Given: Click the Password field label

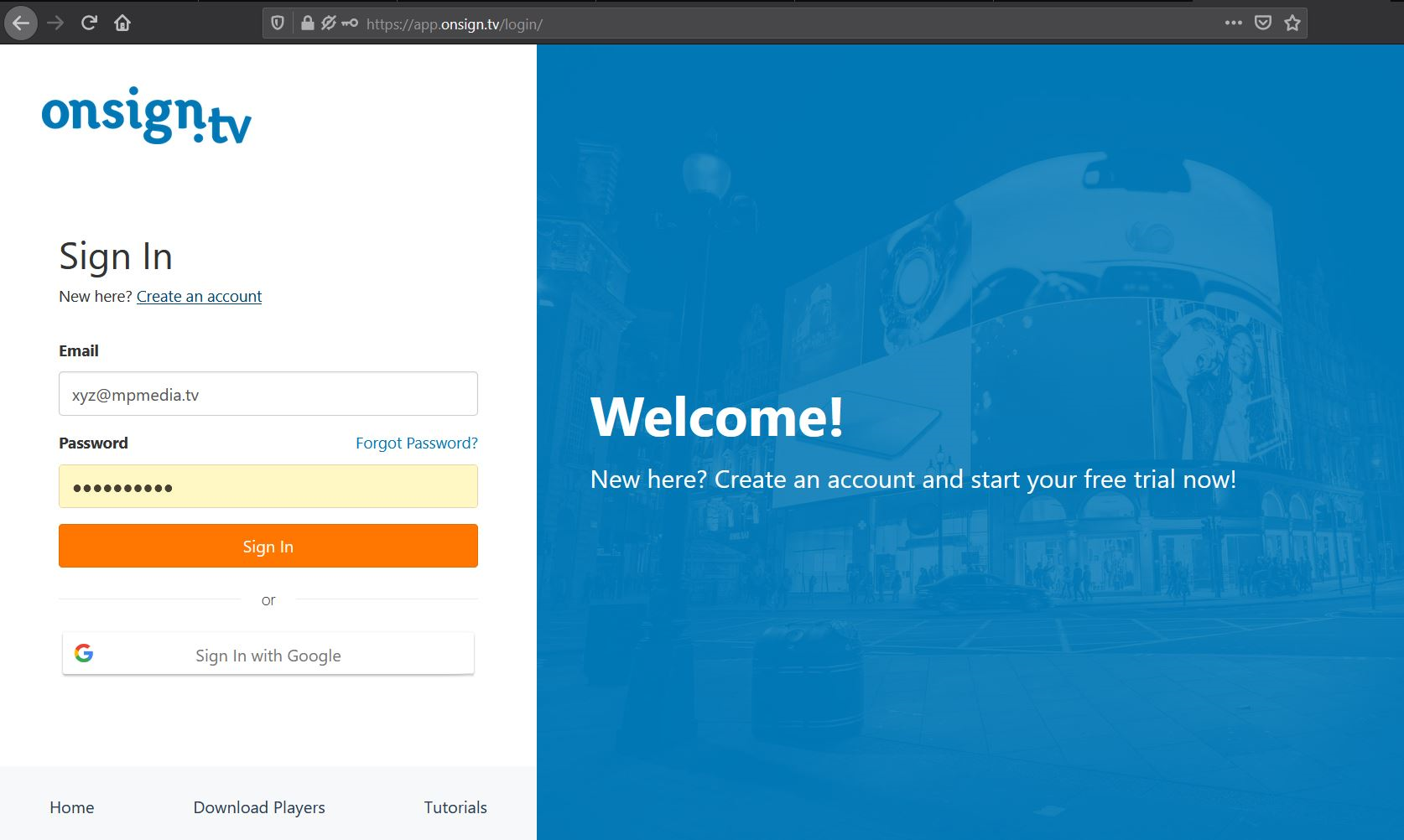Looking at the screenshot, I should (93, 443).
